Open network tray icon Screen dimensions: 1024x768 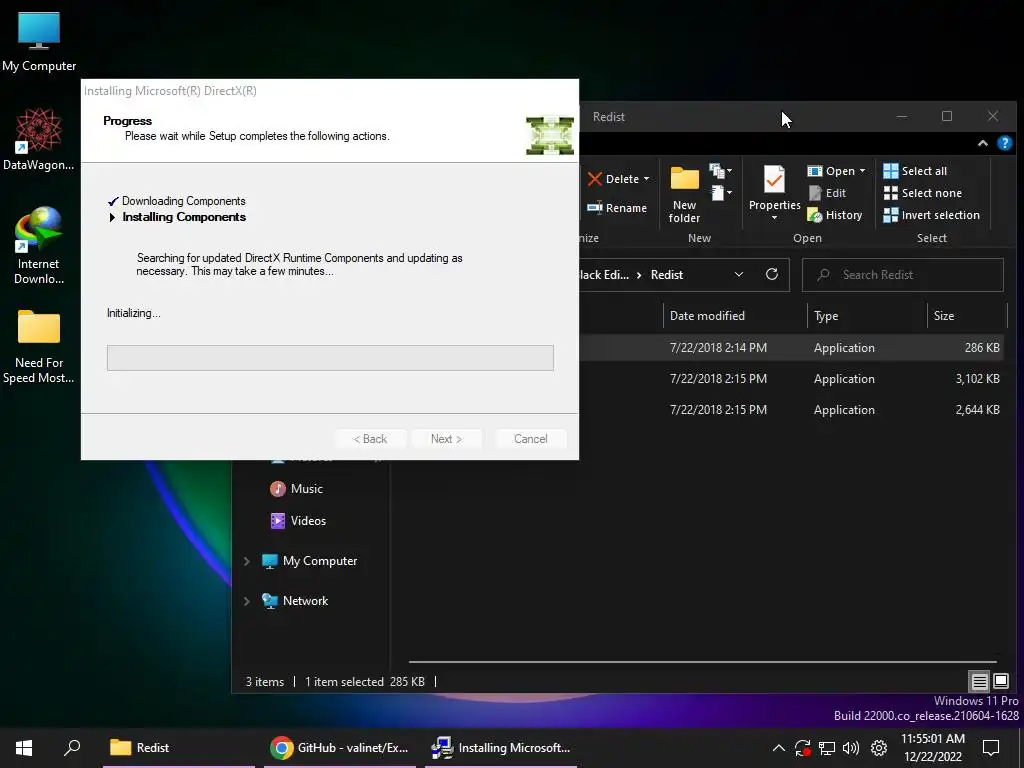[827, 748]
